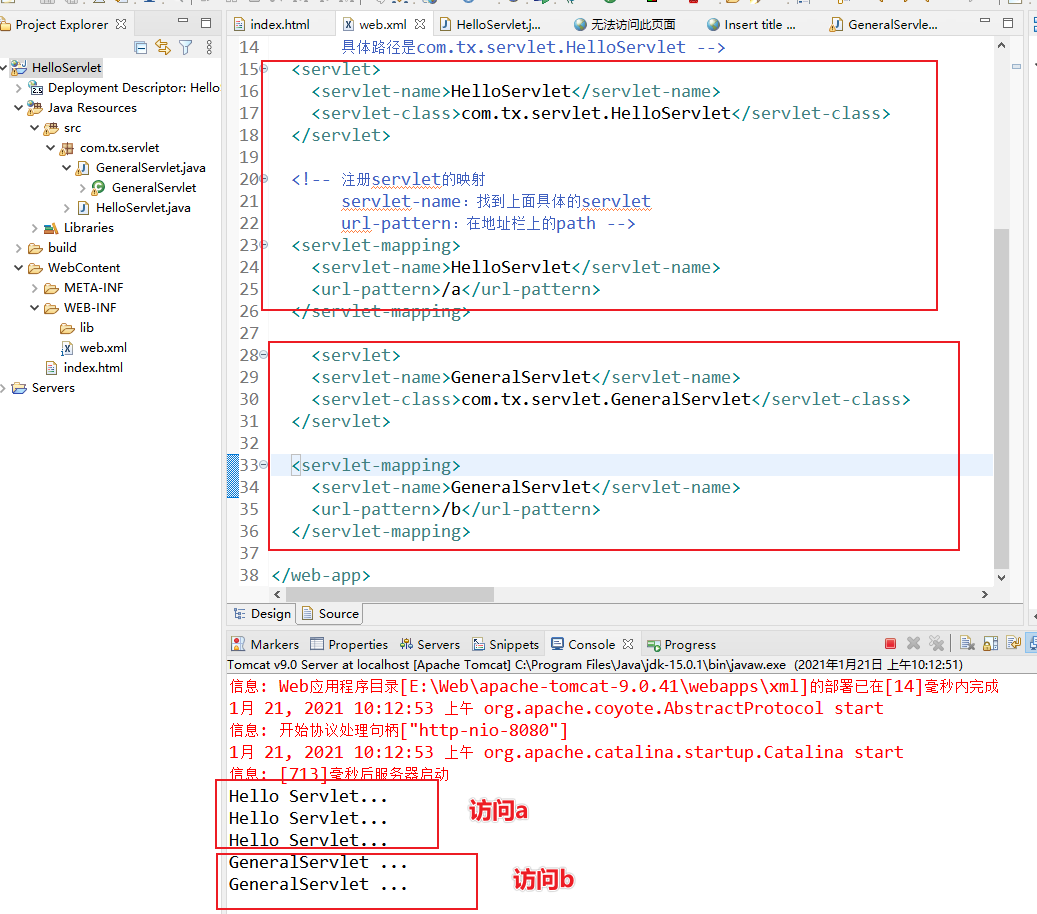Image resolution: width=1037 pixels, height=914 pixels.
Task: Expand the Libraries node
Action: 34,228
